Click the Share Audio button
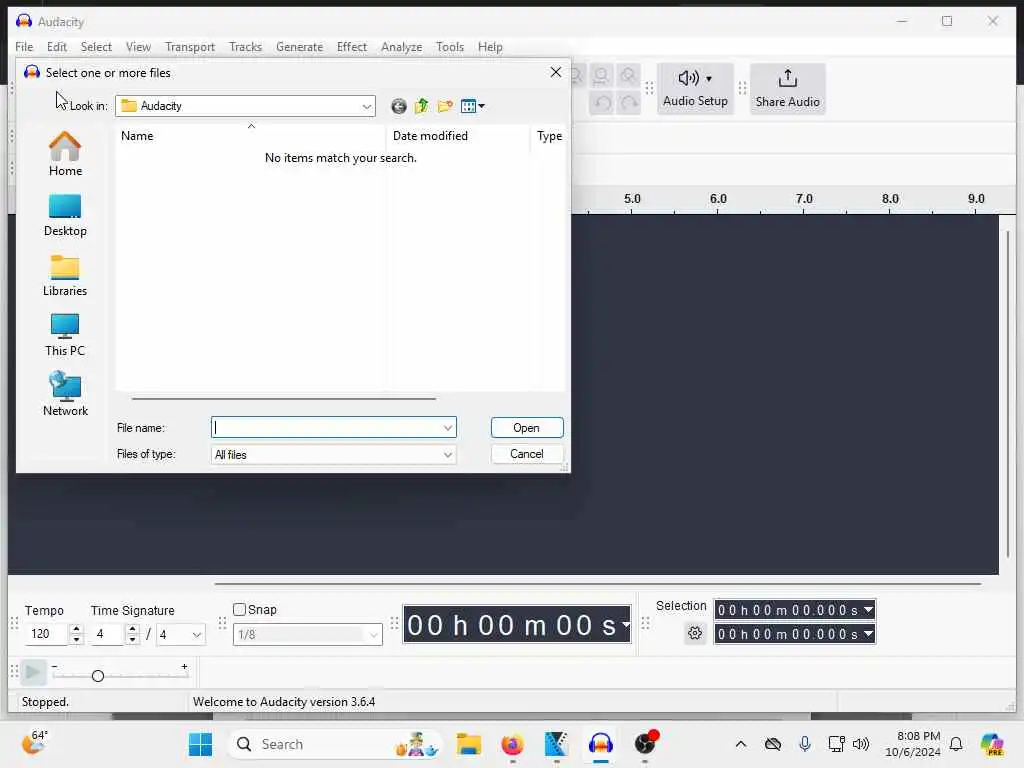 click(x=788, y=89)
